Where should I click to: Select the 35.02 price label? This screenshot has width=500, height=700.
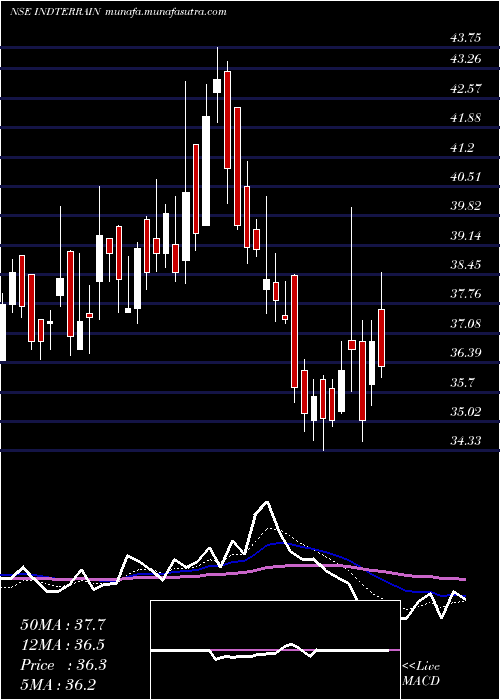pos(466,412)
